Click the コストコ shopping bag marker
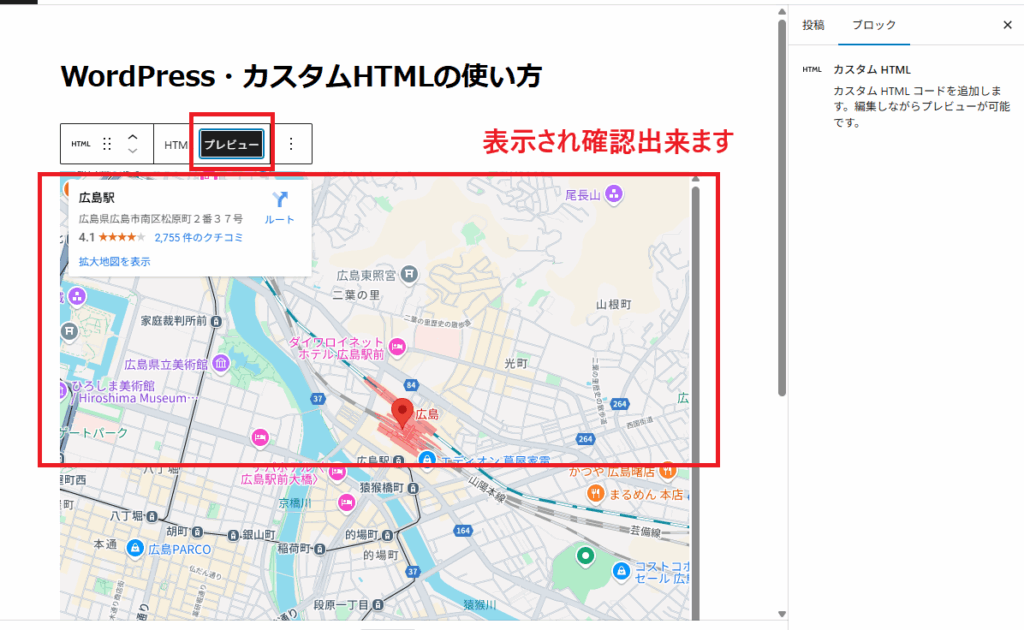The height and width of the screenshot is (630, 1024). coord(621,571)
